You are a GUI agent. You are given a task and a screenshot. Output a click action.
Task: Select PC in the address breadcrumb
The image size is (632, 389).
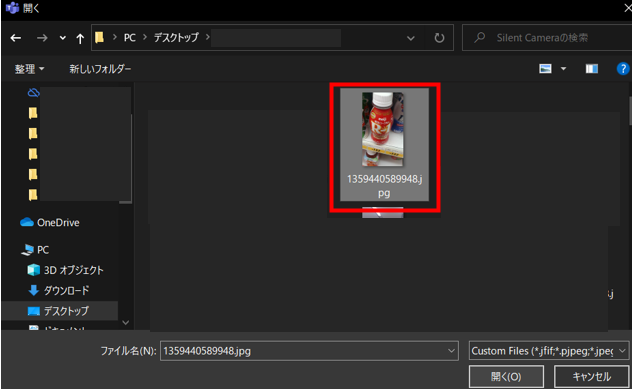coord(129,37)
